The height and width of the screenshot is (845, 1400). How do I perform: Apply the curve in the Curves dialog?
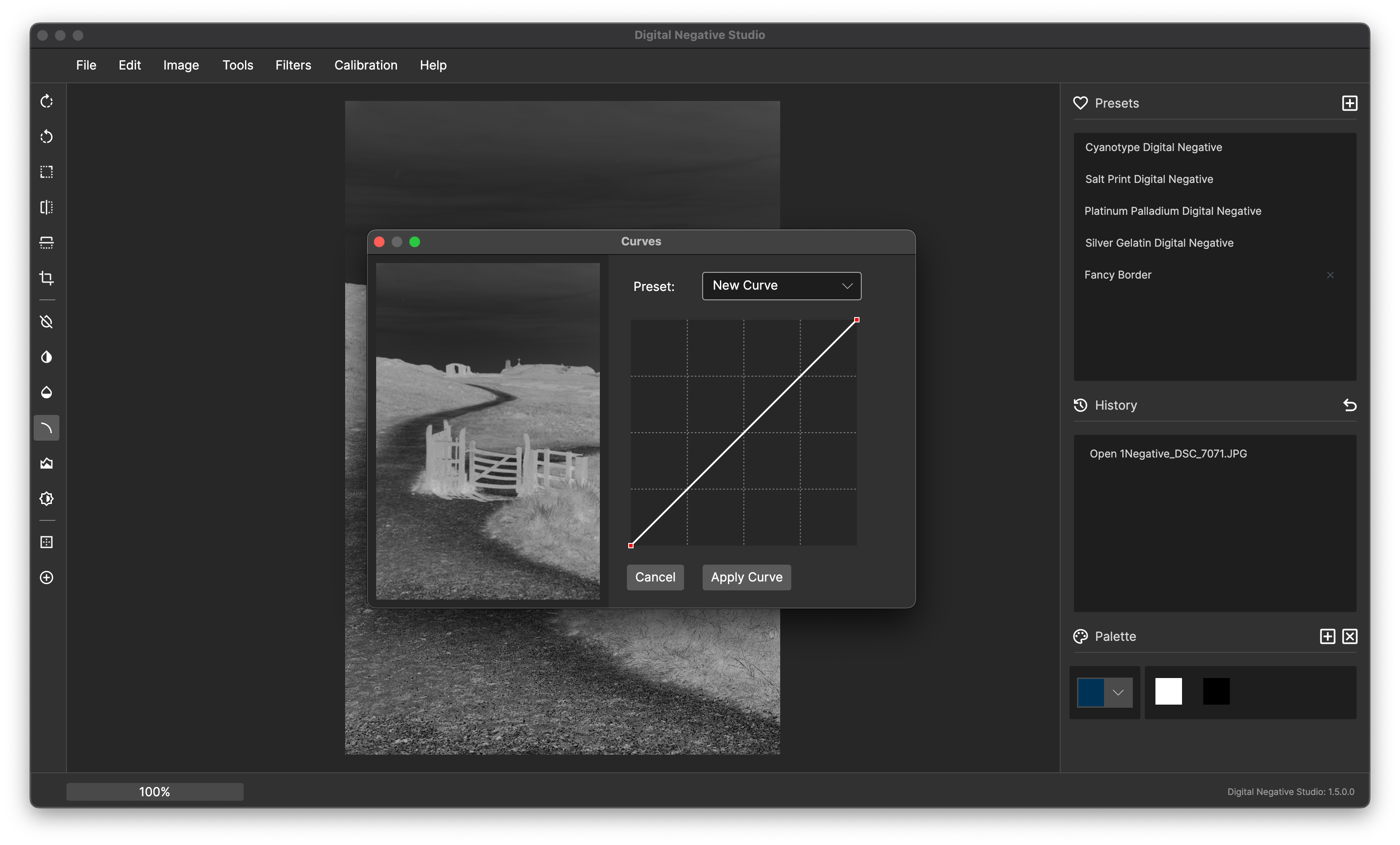[746, 578]
